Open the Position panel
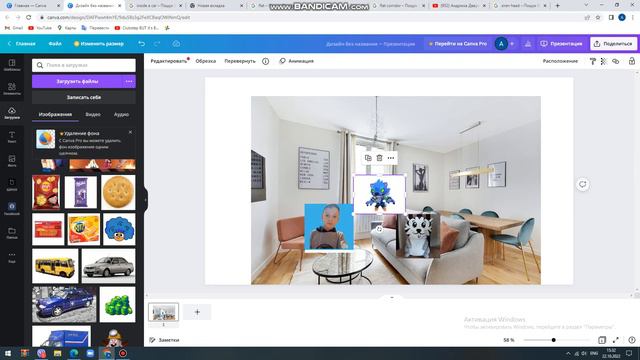The width and height of the screenshot is (640, 360). click(560, 61)
